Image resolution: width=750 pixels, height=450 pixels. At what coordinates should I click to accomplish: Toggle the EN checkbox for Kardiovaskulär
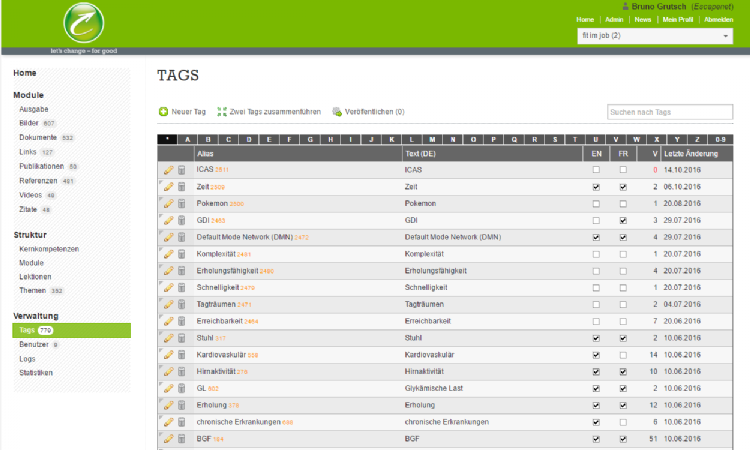tap(596, 355)
